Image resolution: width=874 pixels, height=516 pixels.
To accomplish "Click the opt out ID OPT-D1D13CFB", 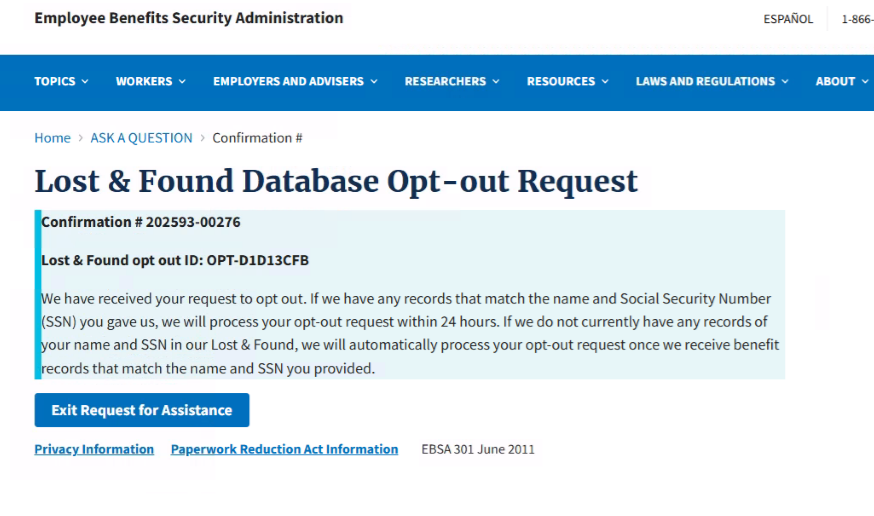I will (258, 260).
